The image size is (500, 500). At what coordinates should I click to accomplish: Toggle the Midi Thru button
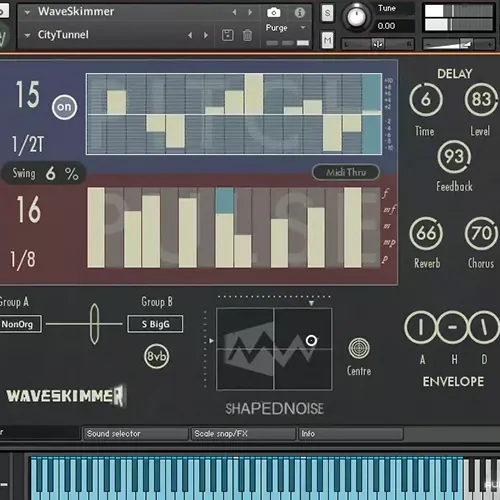point(346,172)
